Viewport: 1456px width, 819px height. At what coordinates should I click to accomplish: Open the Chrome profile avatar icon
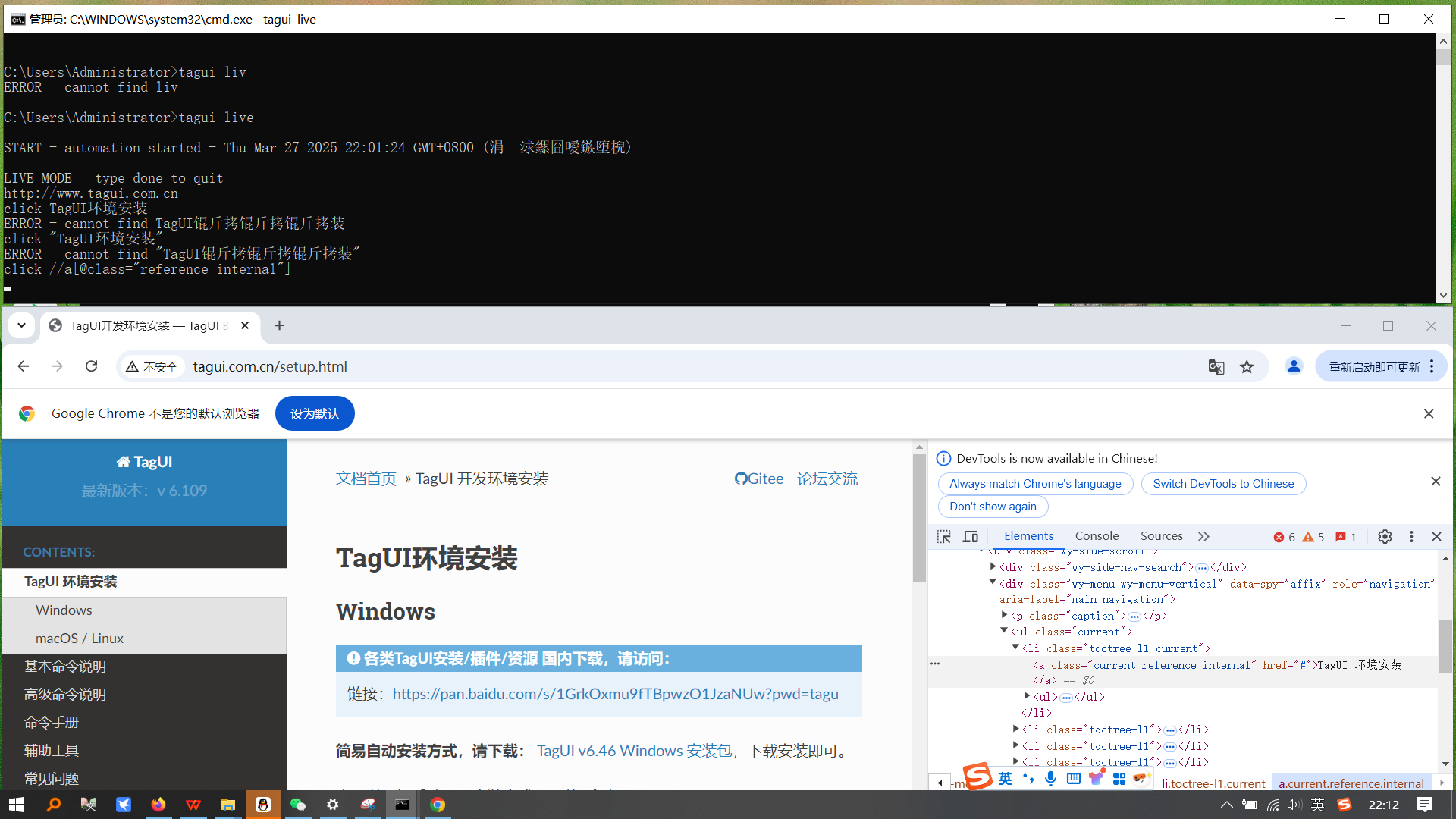(1294, 367)
